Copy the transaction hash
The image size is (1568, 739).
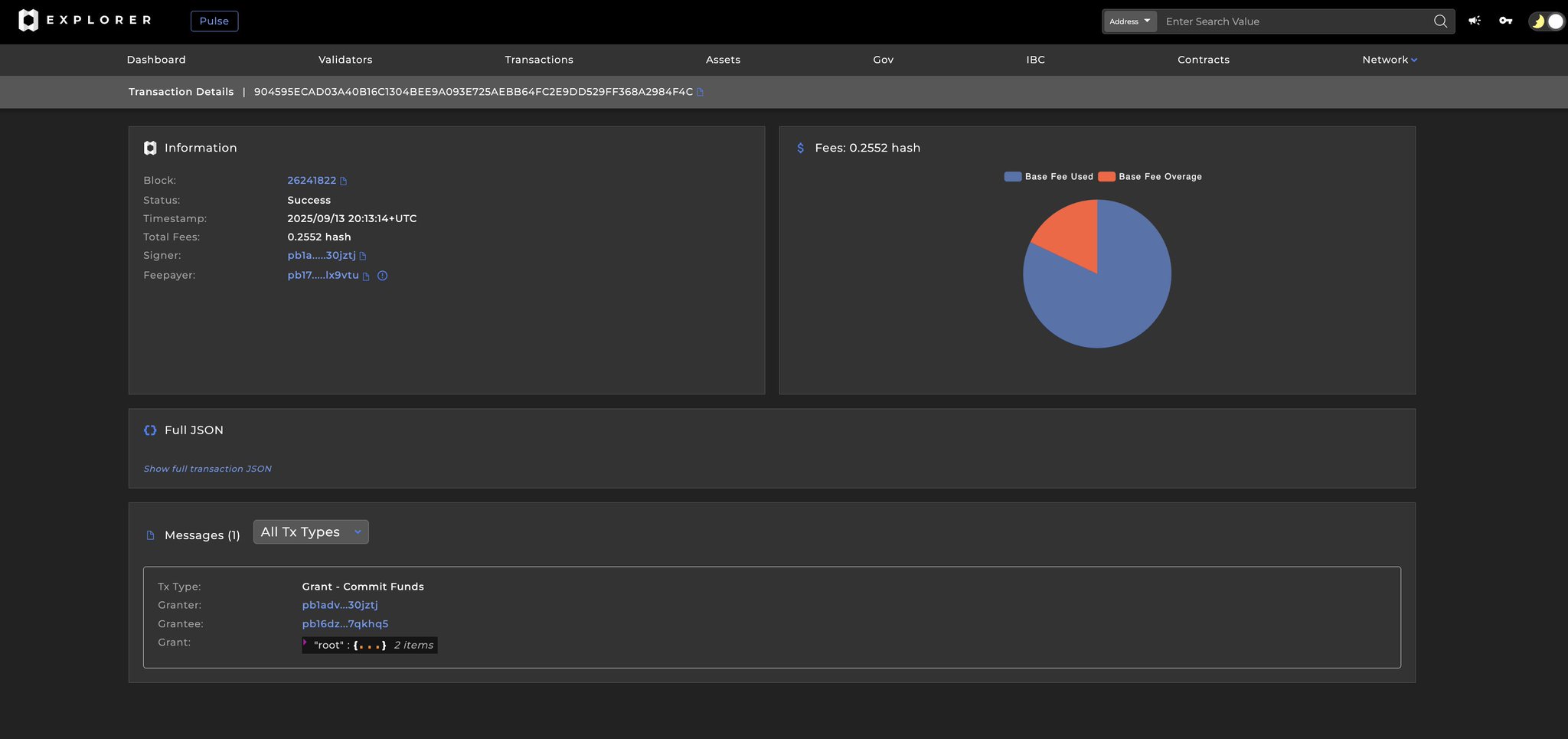click(700, 93)
